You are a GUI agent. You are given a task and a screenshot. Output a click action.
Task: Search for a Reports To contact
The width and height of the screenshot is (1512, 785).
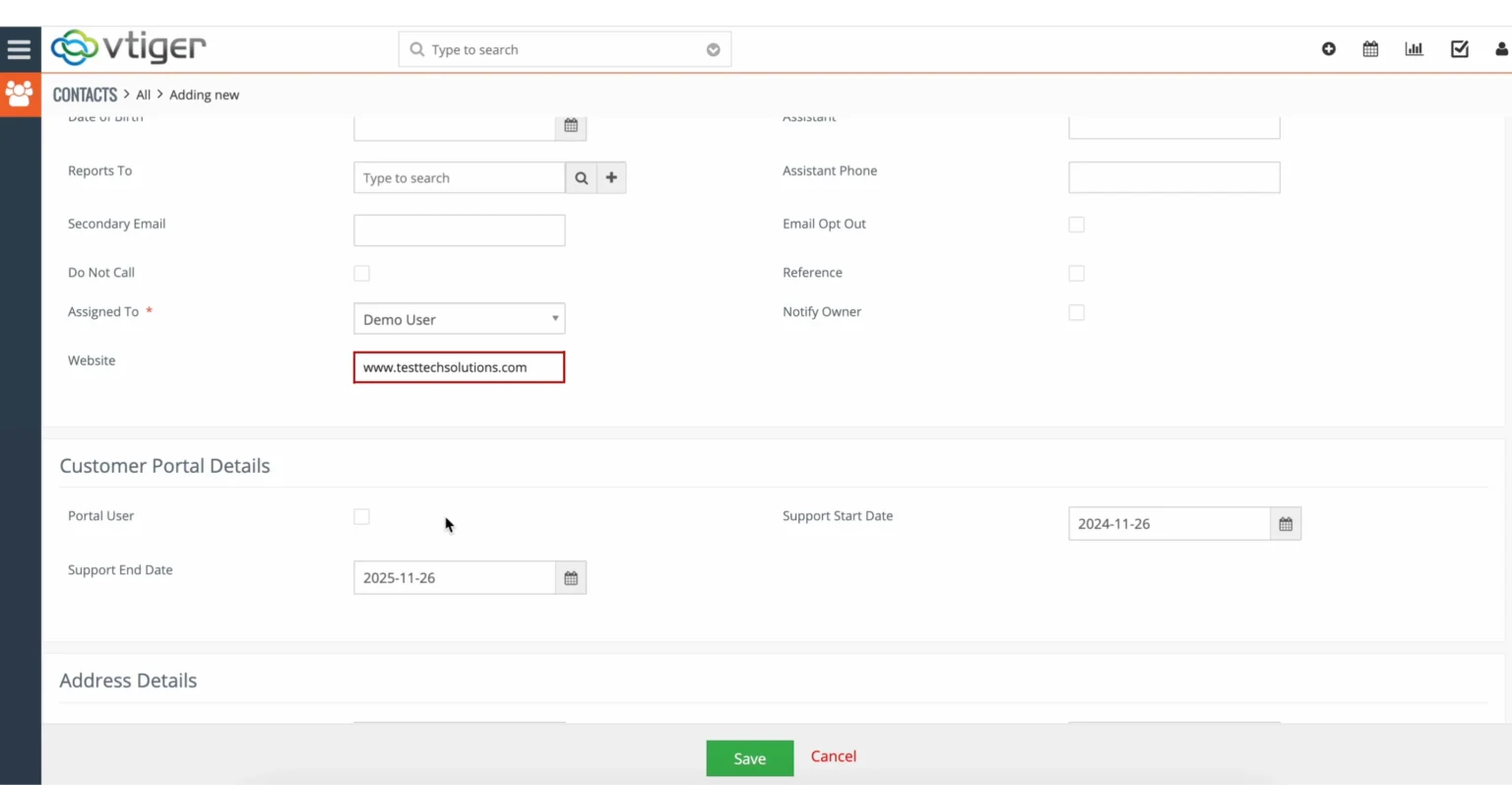pos(581,177)
